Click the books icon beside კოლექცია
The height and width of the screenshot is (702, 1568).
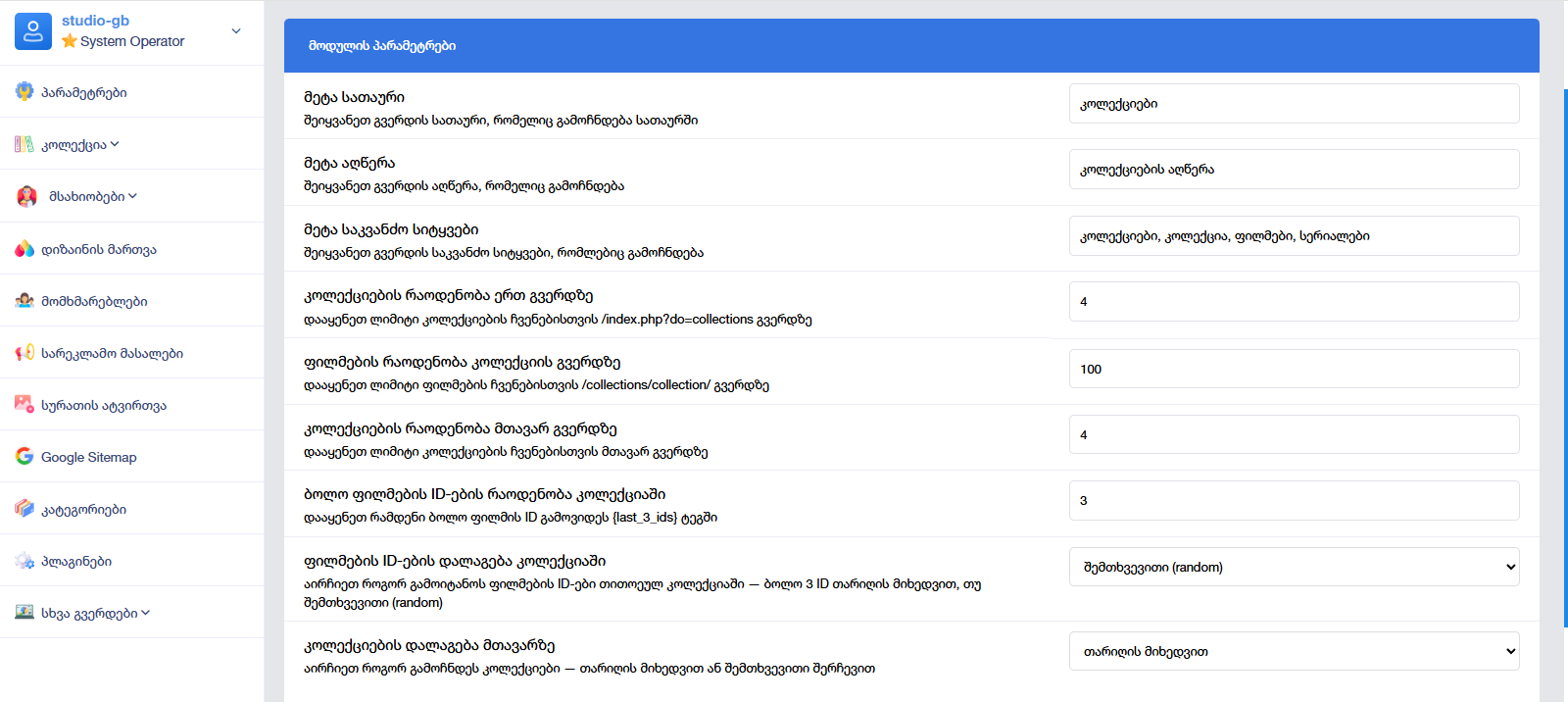(24, 144)
